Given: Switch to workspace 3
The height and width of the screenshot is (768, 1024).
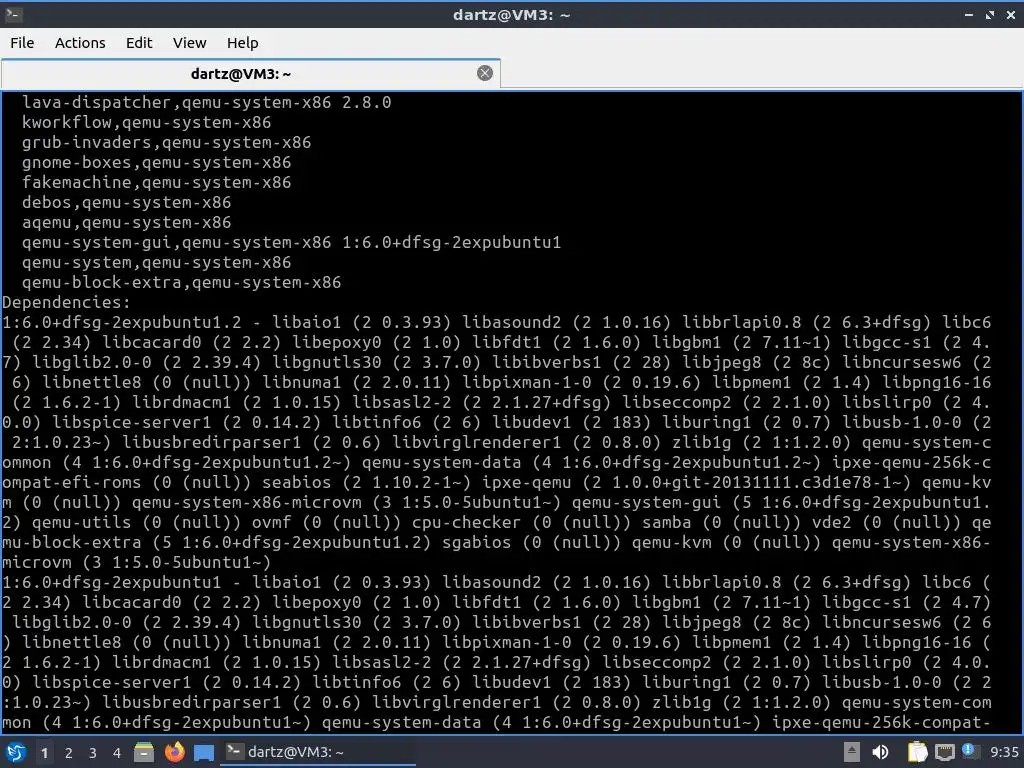Looking at the screenshot, I should [93, 753].
